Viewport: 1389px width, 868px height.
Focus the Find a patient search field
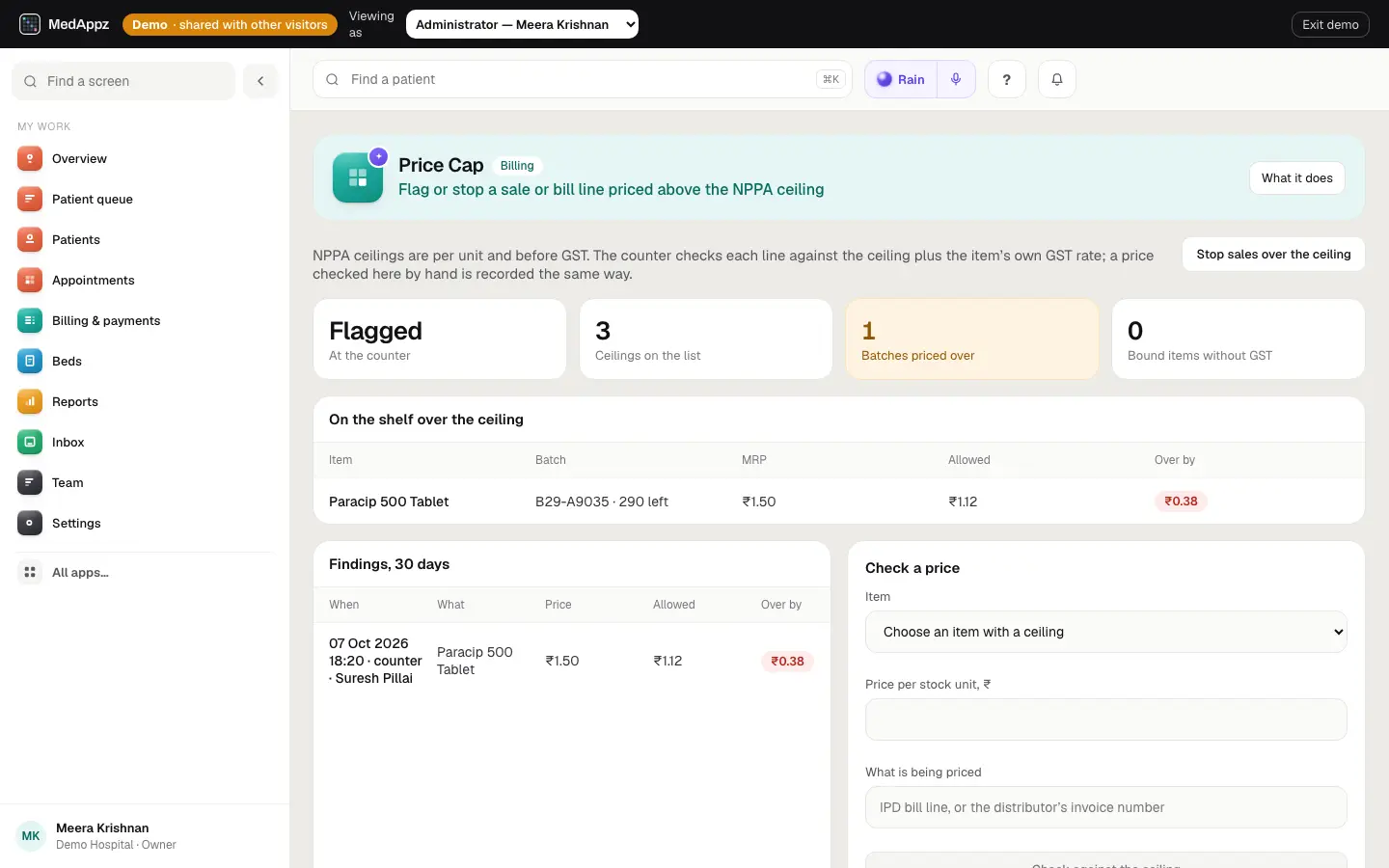coord(583,79)
